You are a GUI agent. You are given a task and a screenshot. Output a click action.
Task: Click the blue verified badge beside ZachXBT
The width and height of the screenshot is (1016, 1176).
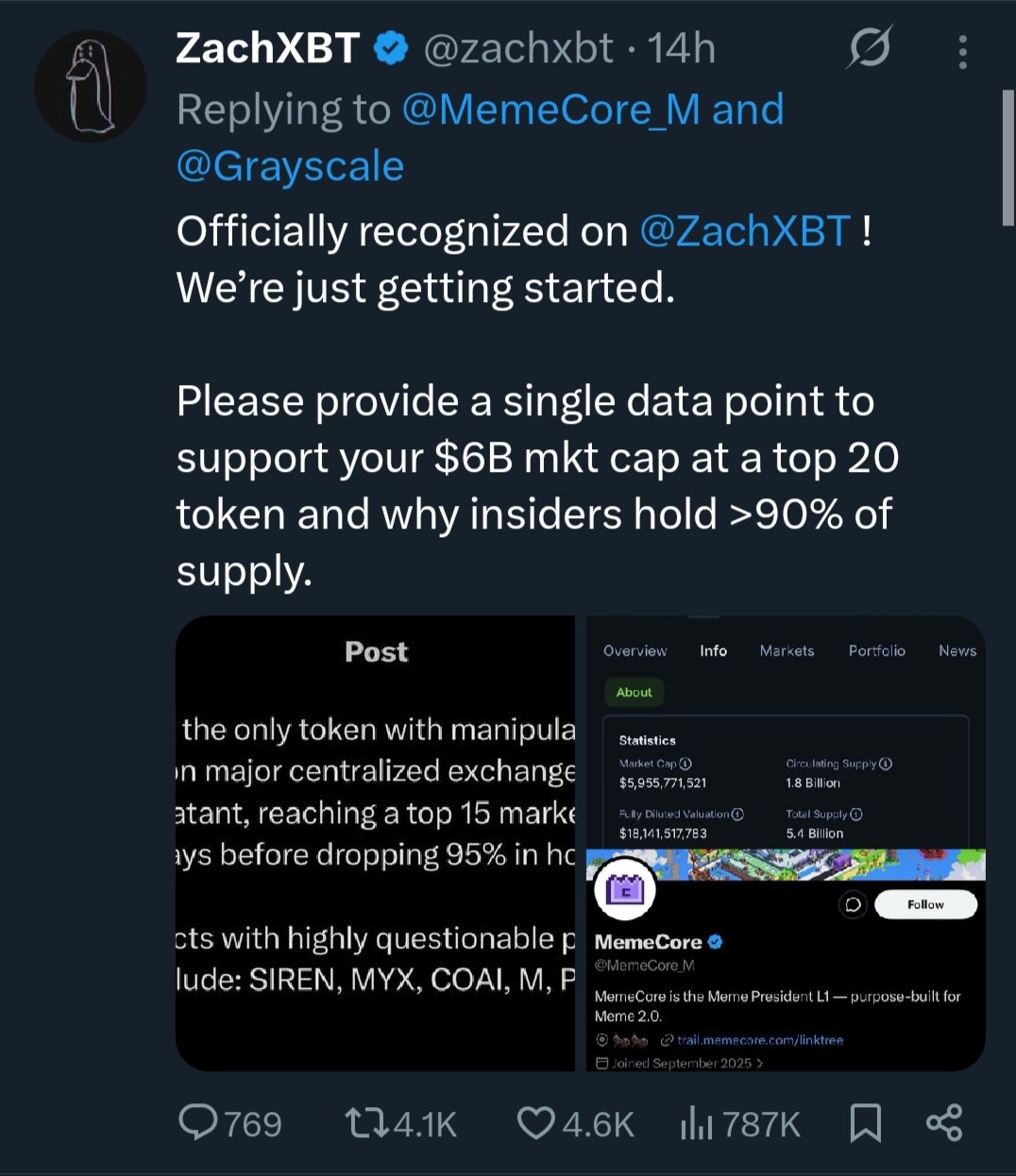[x=392, y=48]
